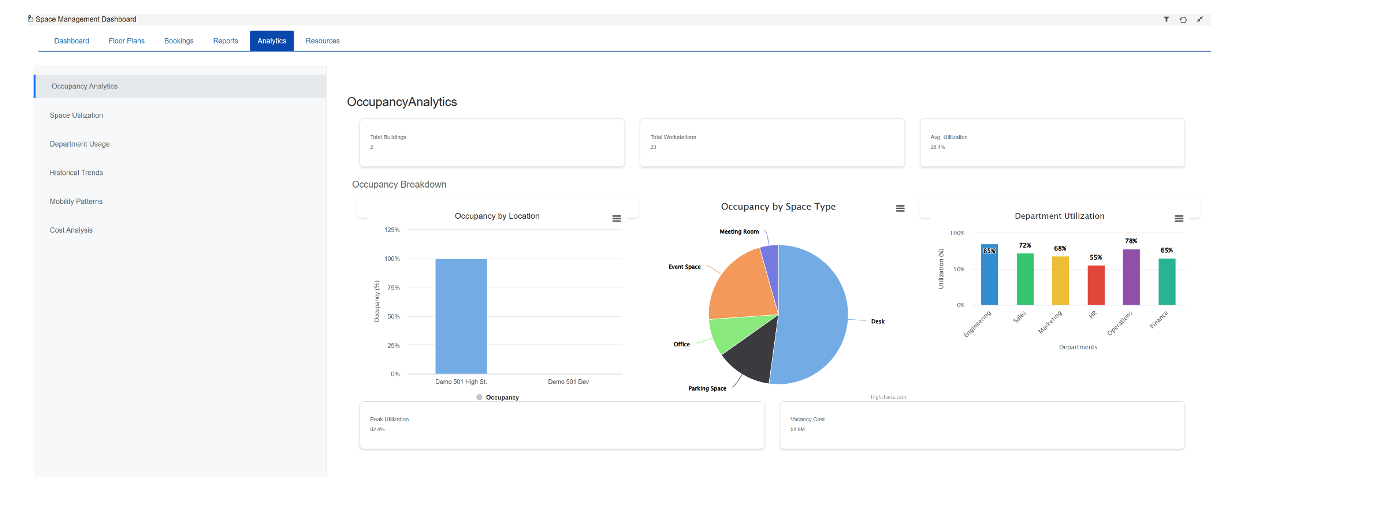
Task: Select Cost Analysis in the sidebar
Action: click(72, 230)
